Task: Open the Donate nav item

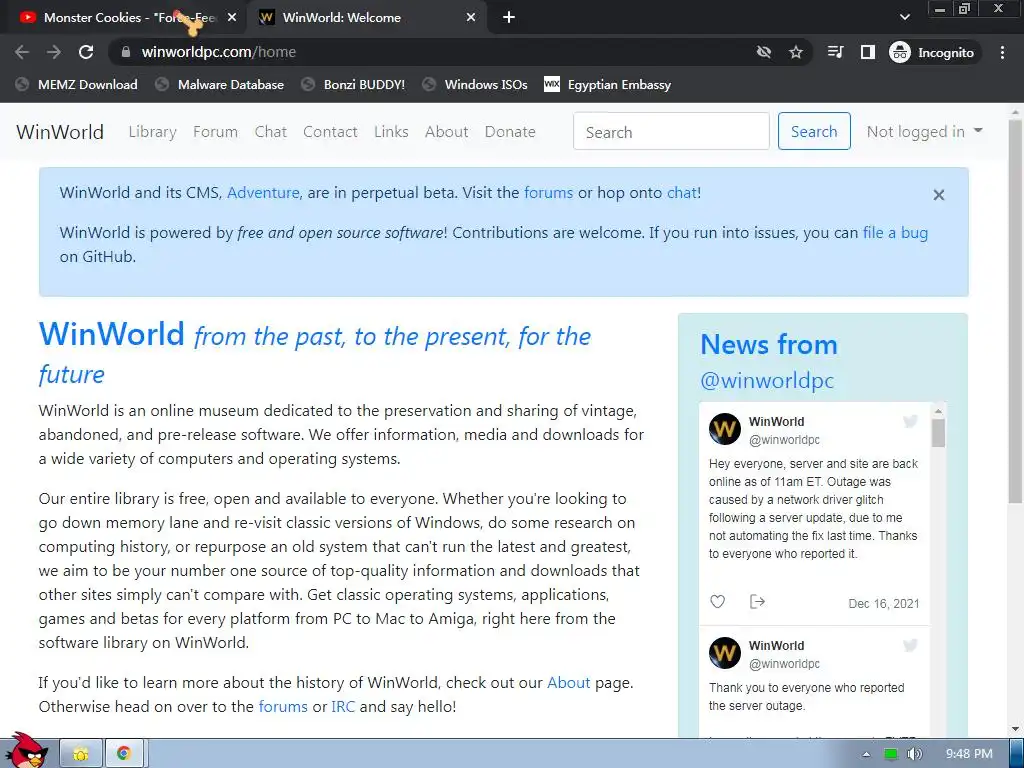Action: pos(510,132)
